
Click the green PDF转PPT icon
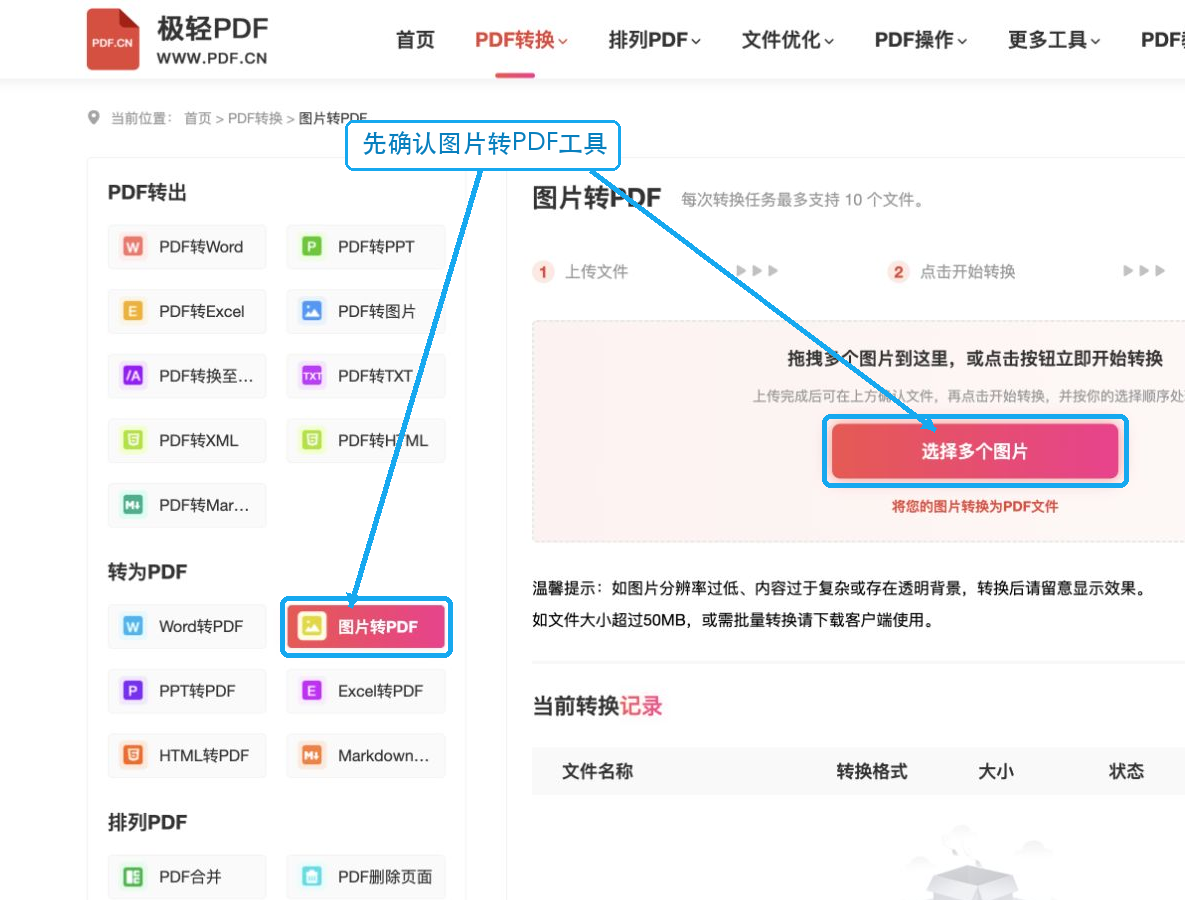pos(311,246)
